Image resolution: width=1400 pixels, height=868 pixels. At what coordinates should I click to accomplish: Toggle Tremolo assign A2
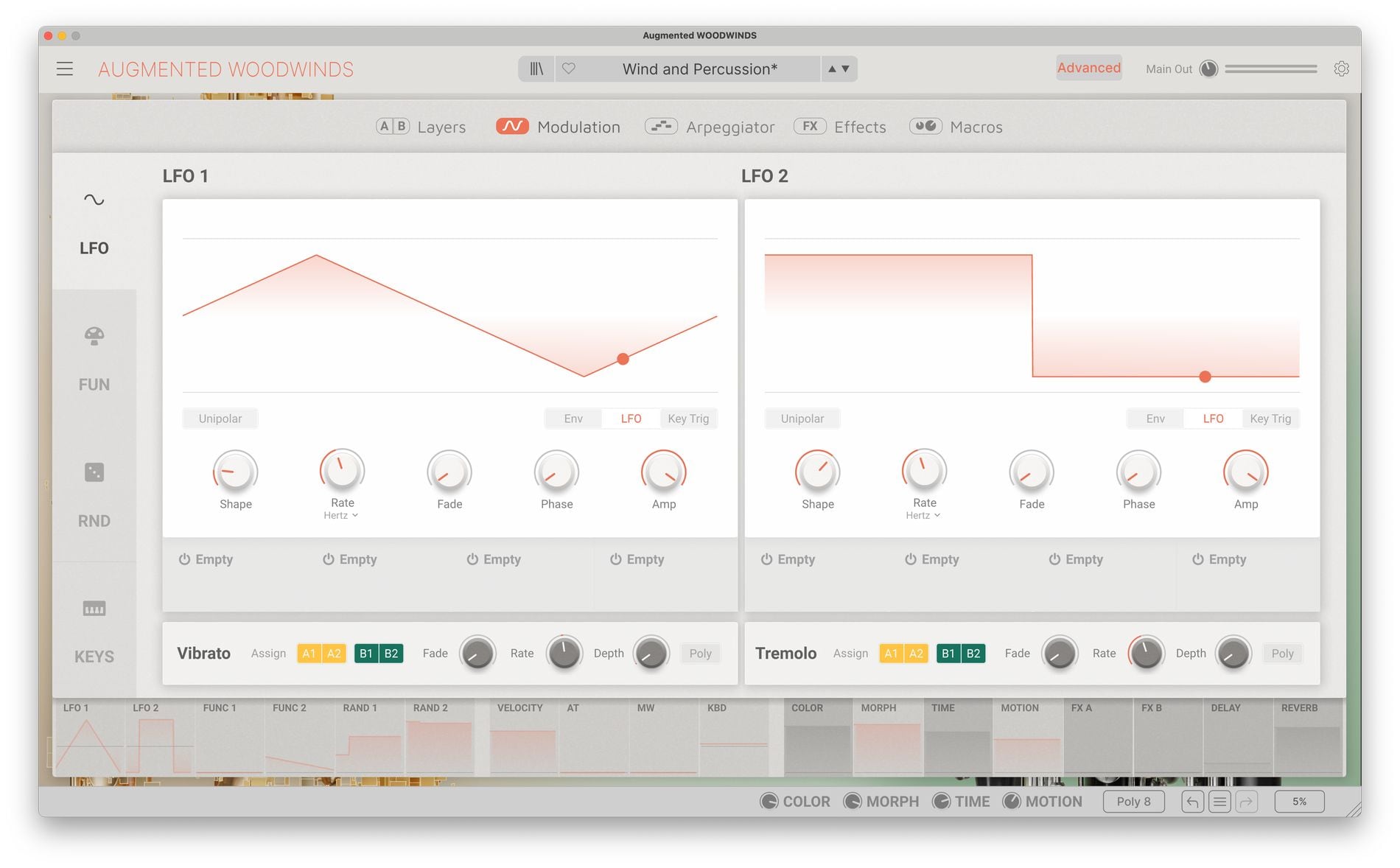[916, 654]
